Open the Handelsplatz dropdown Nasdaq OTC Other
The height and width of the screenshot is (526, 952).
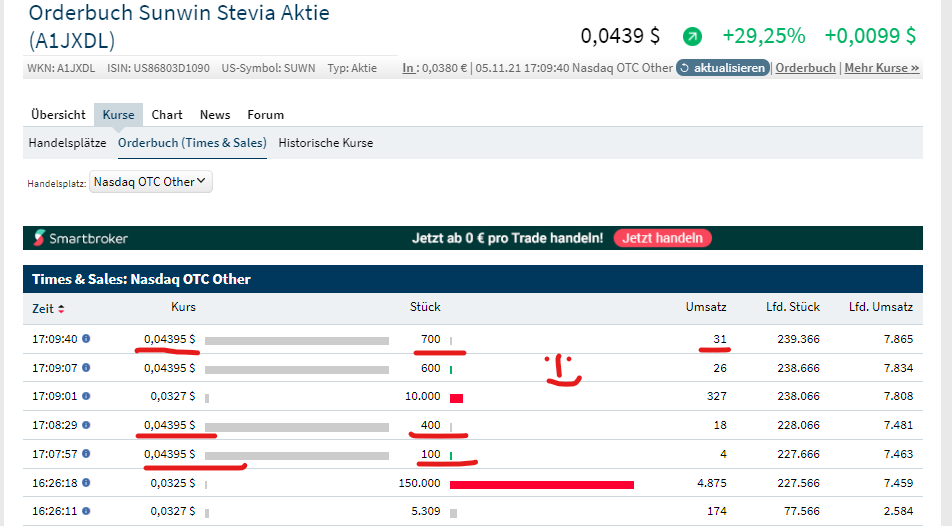(150, 182)
